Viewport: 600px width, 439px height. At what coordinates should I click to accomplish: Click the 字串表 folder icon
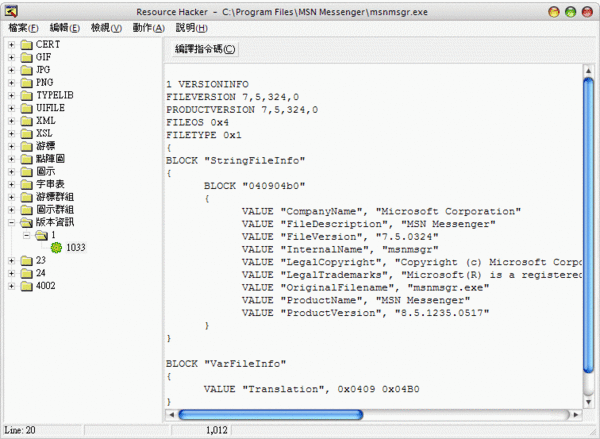coord(26,184)
